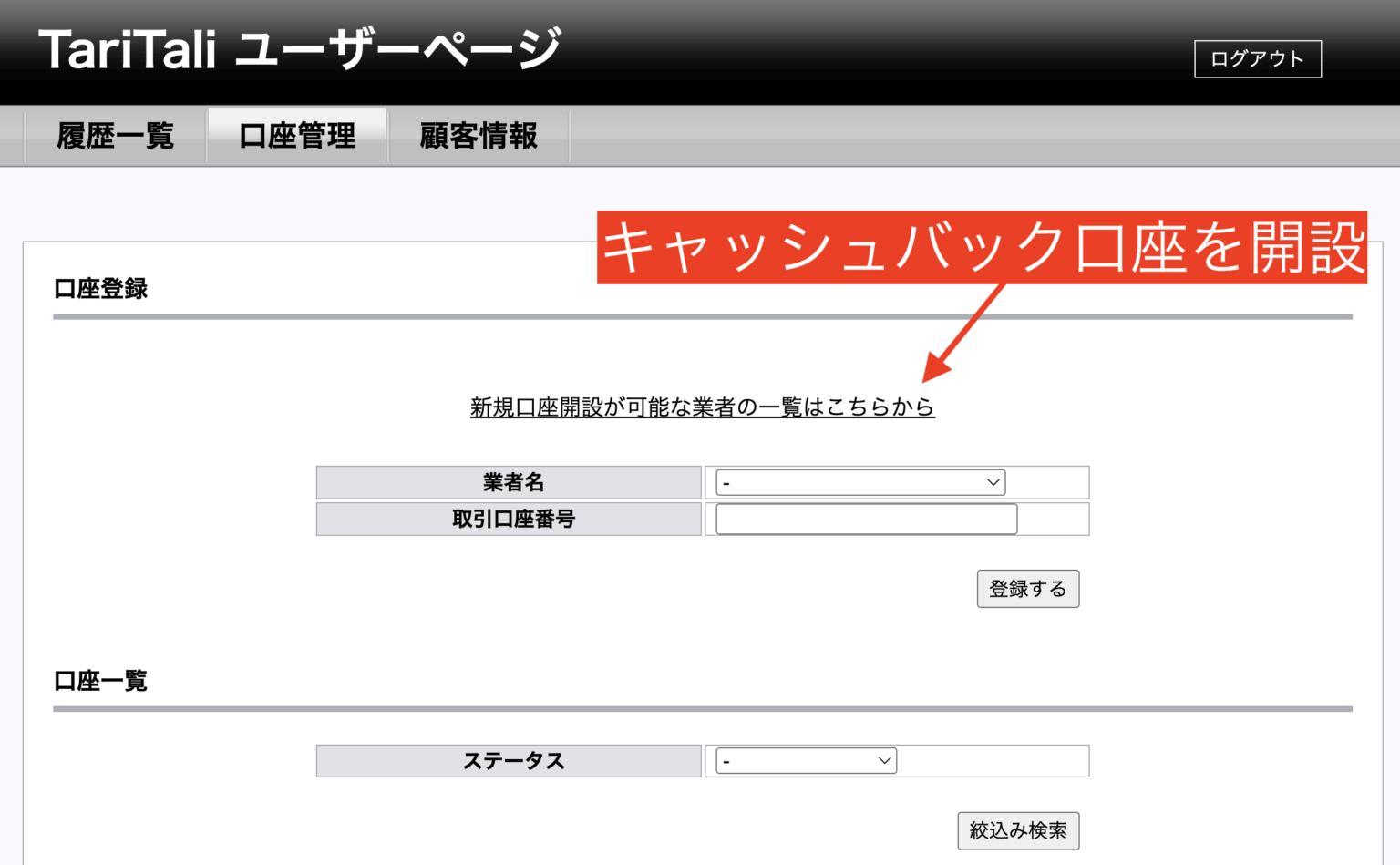Screen dimensions: 1400x865
Task: Click the ログアウト button
Action: click(1258, 58)
